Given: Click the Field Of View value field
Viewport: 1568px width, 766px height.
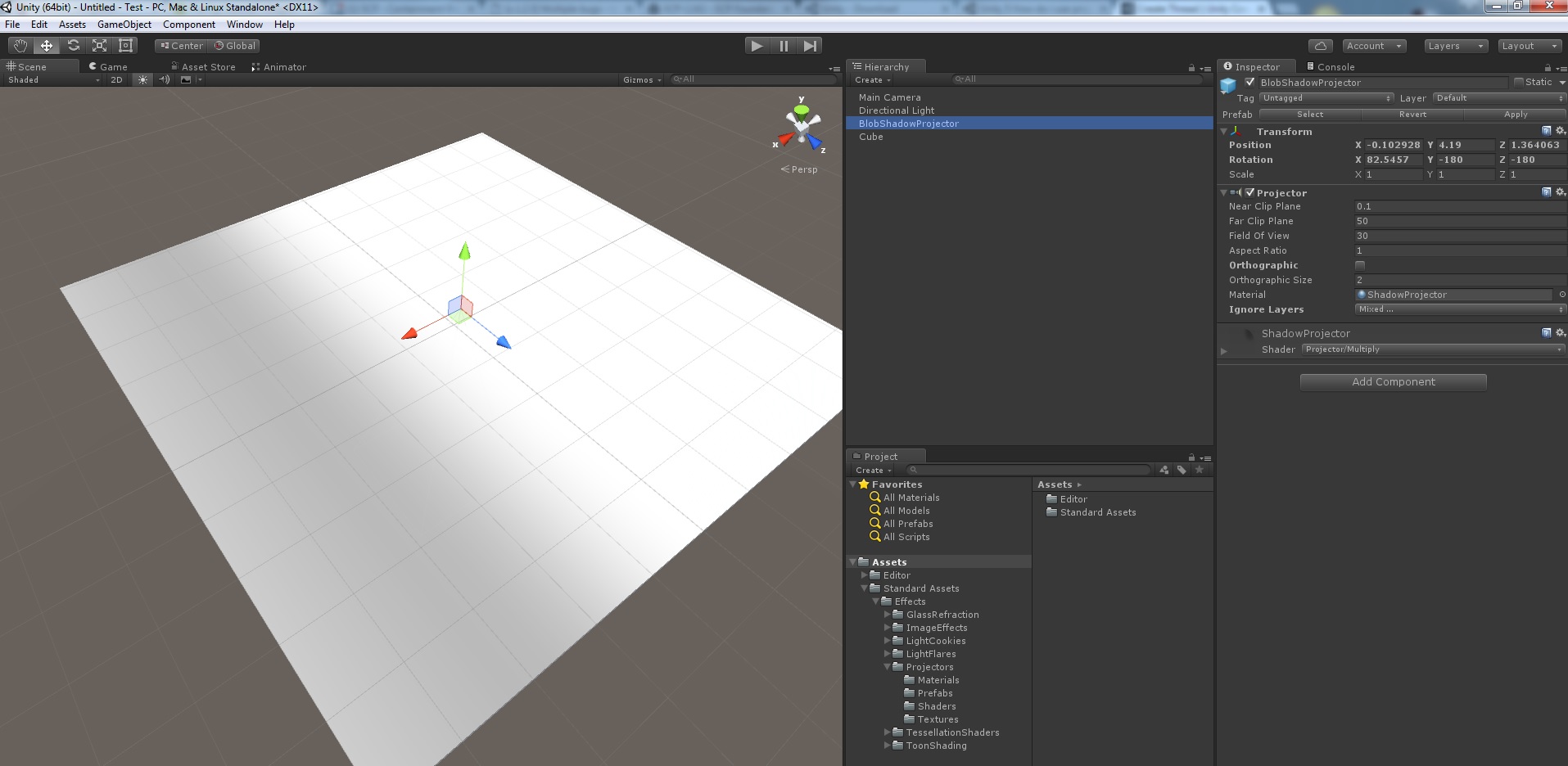Looking at the screenshot, I should (x=1460, y=236).
